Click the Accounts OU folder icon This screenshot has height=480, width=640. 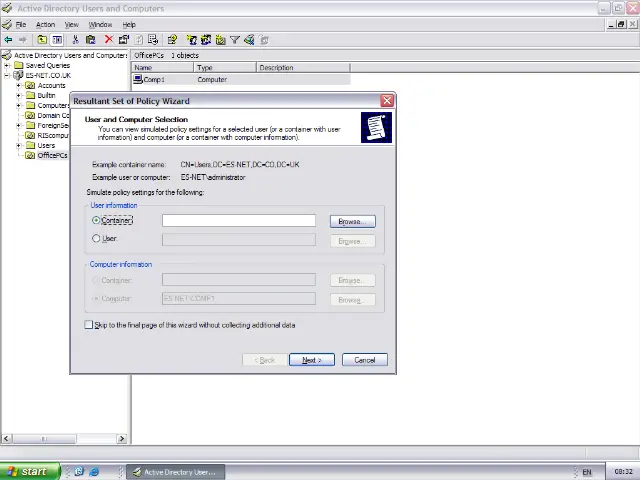[30, 85]
